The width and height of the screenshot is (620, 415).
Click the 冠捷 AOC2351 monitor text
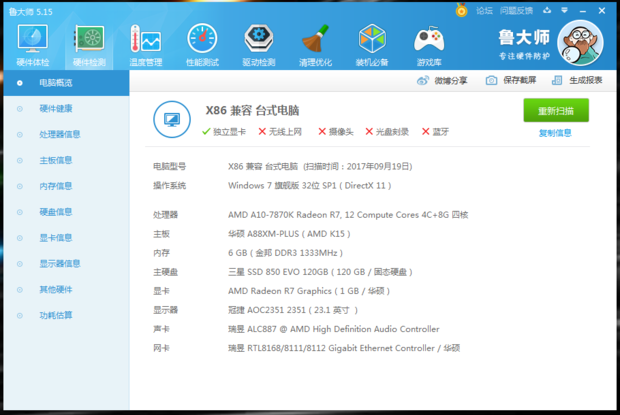pyautogui.click(x=293, y=310)
